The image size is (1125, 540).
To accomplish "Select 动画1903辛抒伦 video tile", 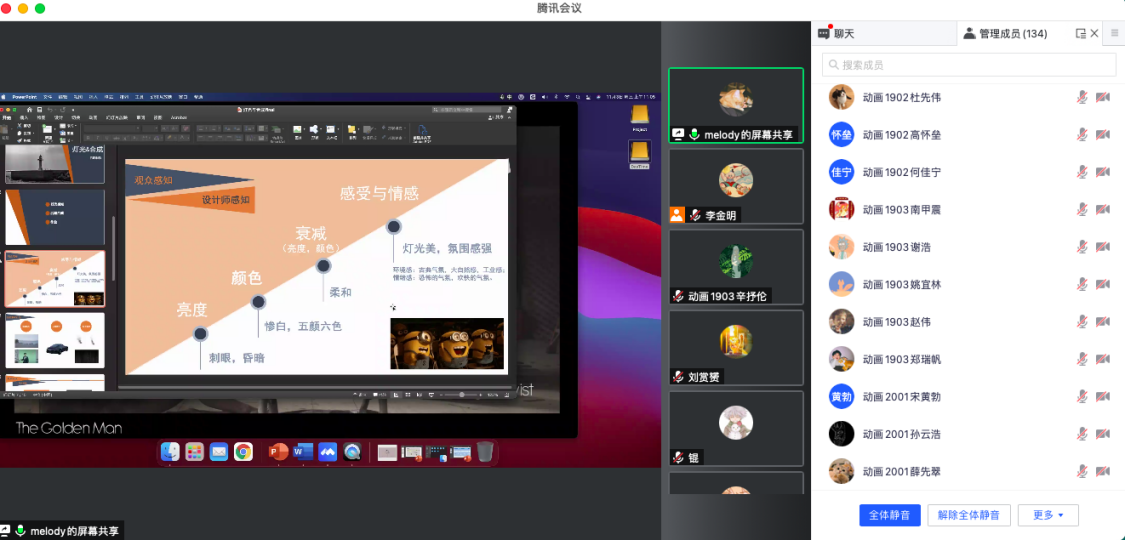I will 736,267.
